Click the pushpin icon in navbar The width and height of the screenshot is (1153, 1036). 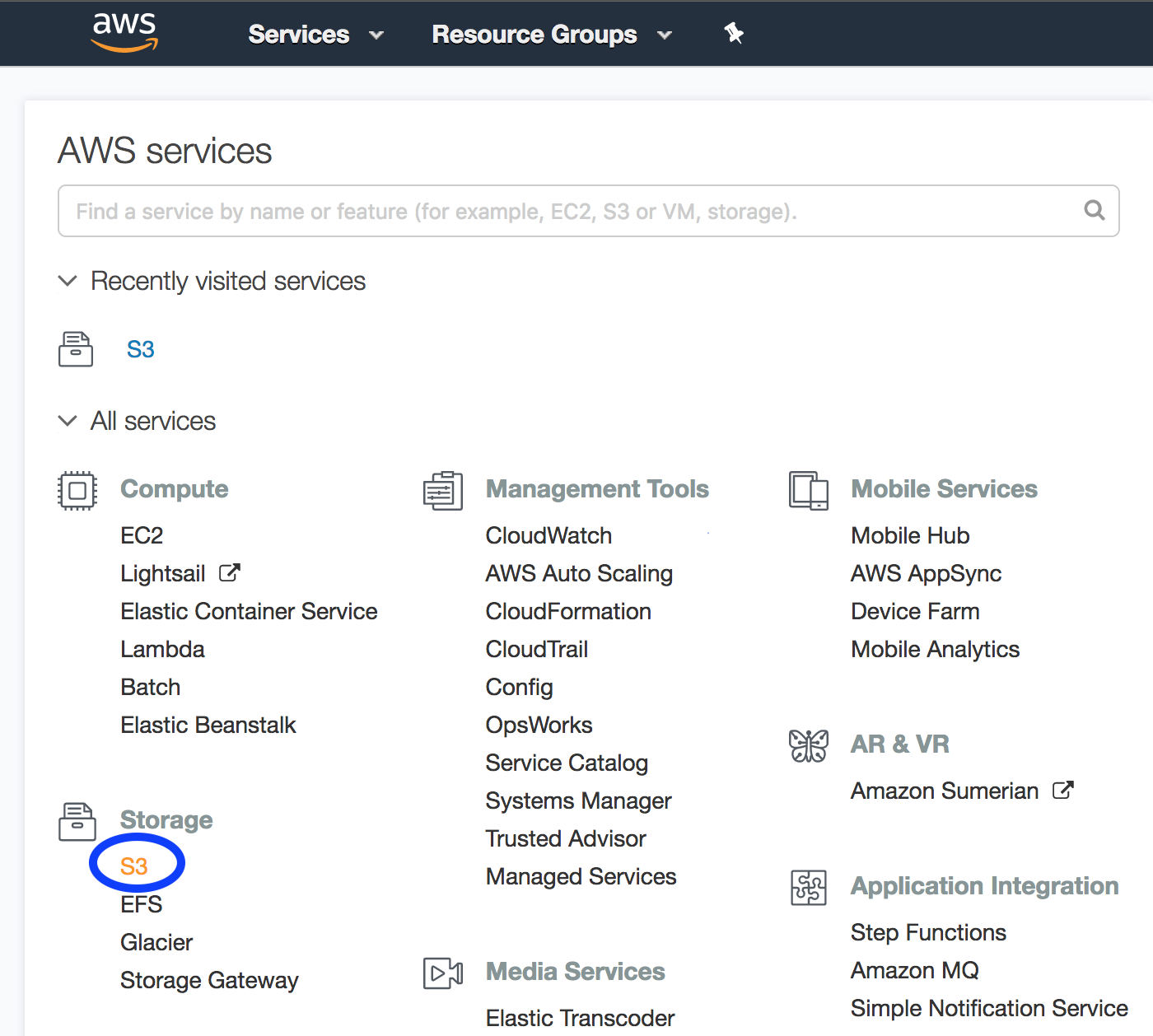tap(733, 34)
